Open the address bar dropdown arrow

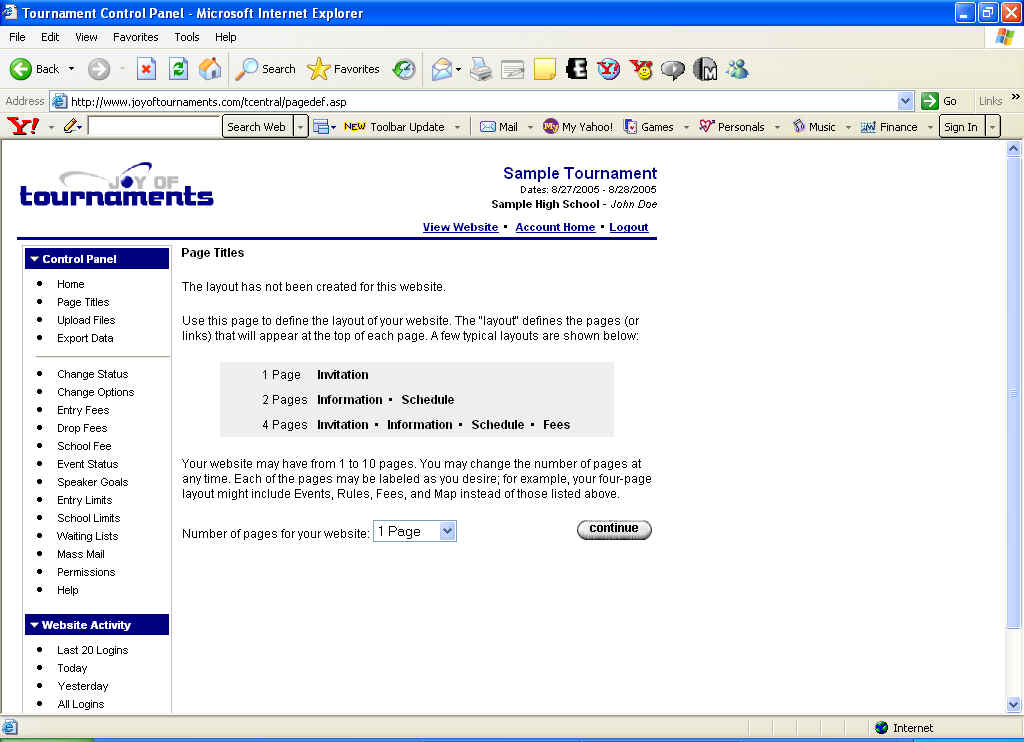905,101
